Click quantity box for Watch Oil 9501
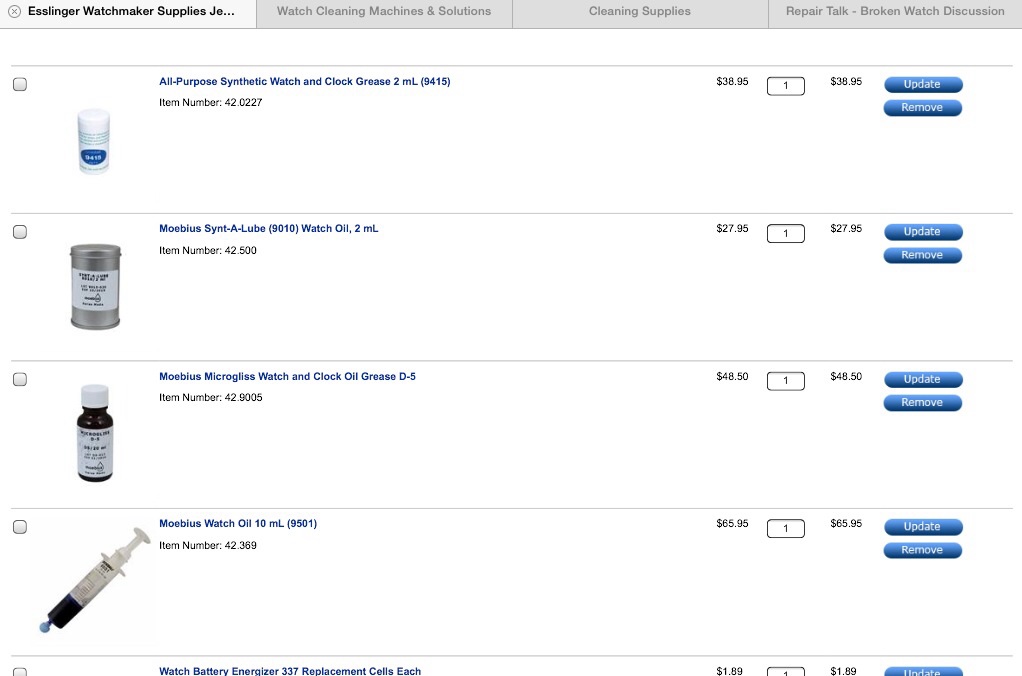 pos(785,528)
